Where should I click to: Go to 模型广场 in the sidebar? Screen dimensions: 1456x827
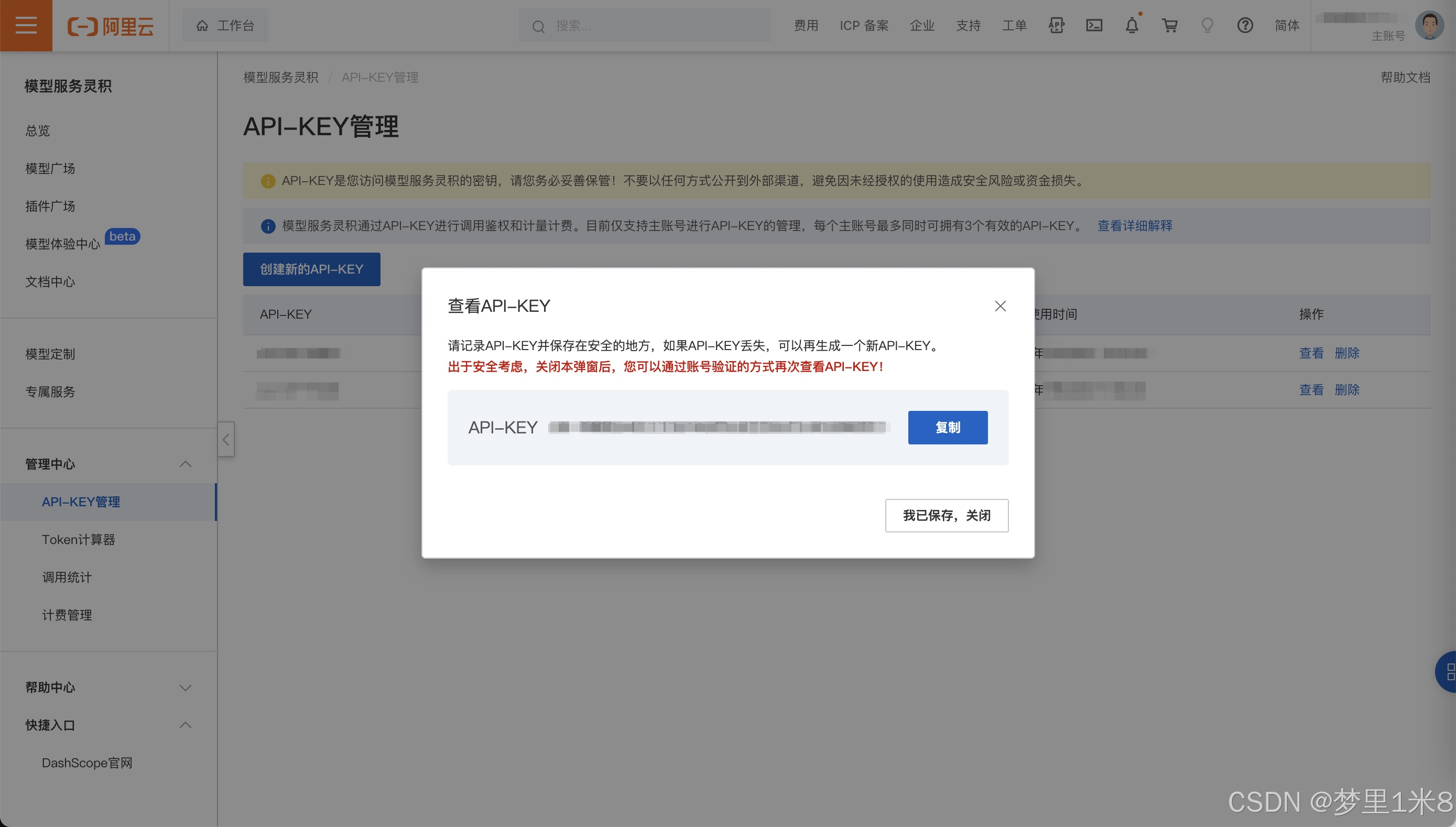click(50, 169)
